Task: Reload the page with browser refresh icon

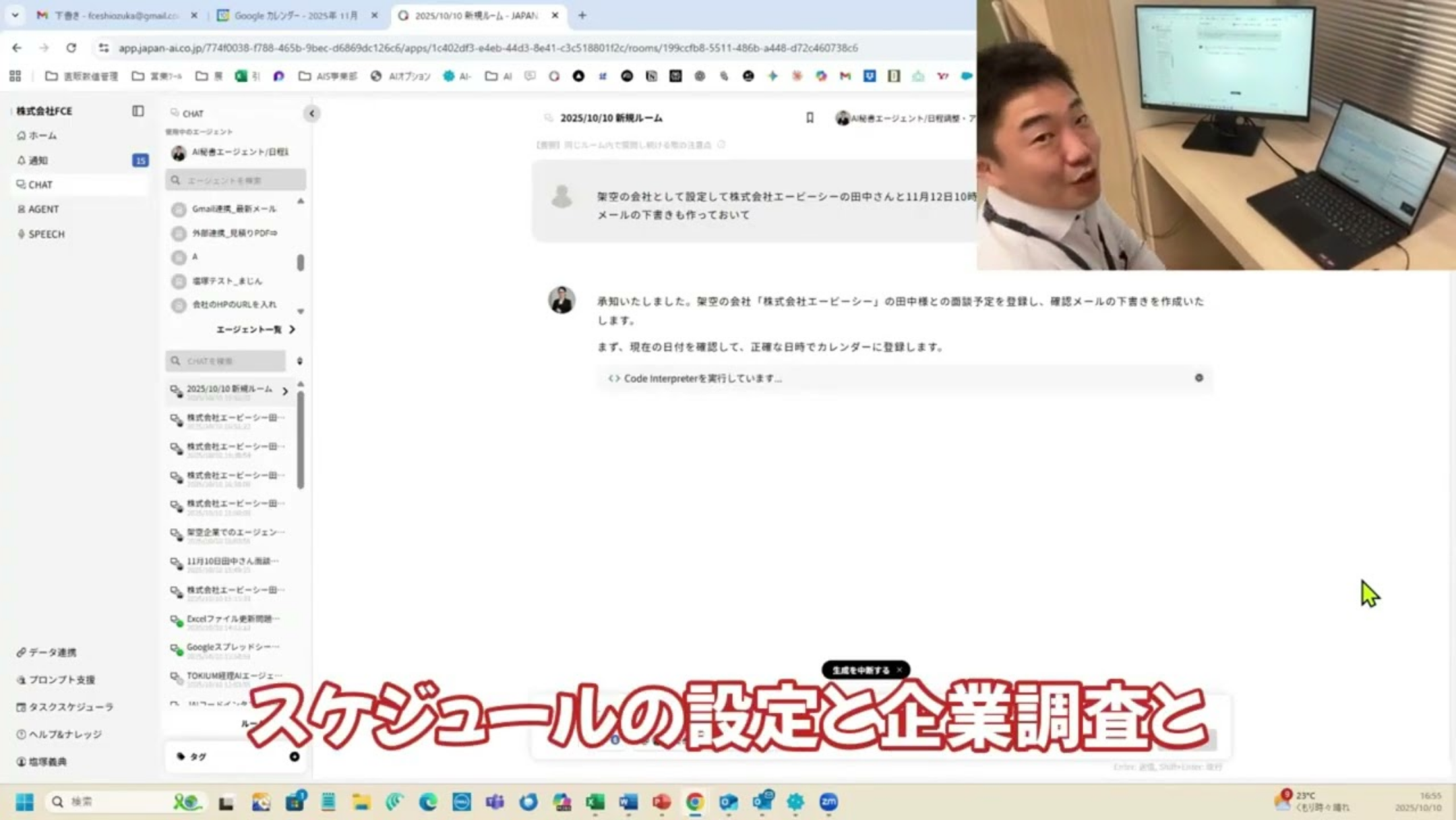Action: pyautogui.click(x=71, y=48)
